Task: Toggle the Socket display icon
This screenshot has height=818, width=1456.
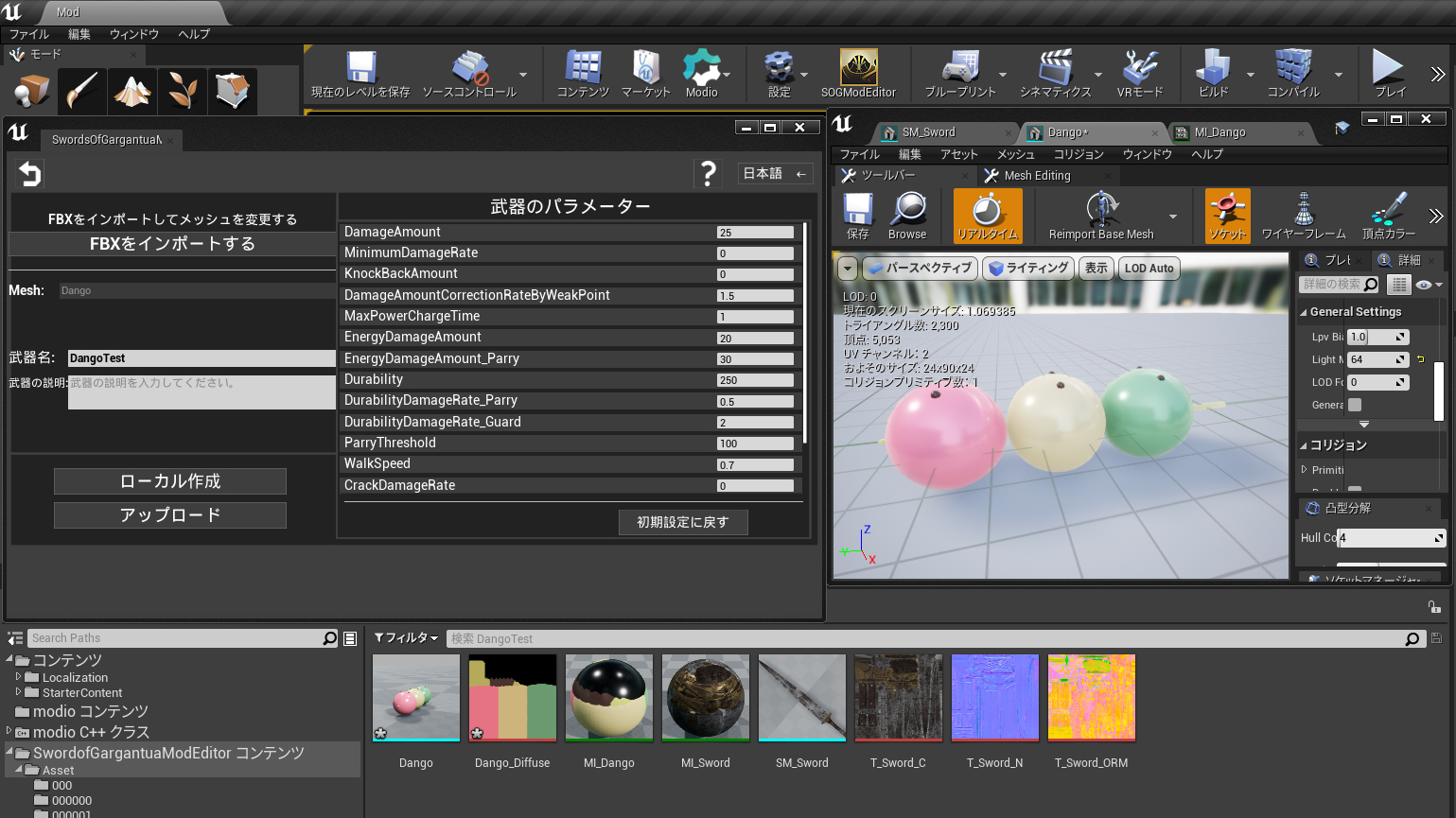Action: click(x=1227, y=215)
